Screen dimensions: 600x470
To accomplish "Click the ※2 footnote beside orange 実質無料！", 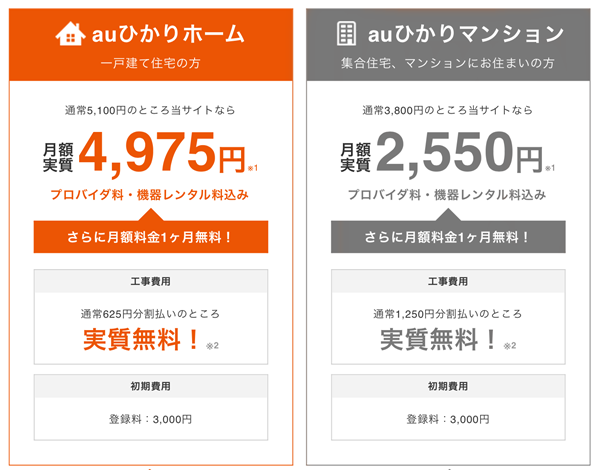I will pos(212,346).
